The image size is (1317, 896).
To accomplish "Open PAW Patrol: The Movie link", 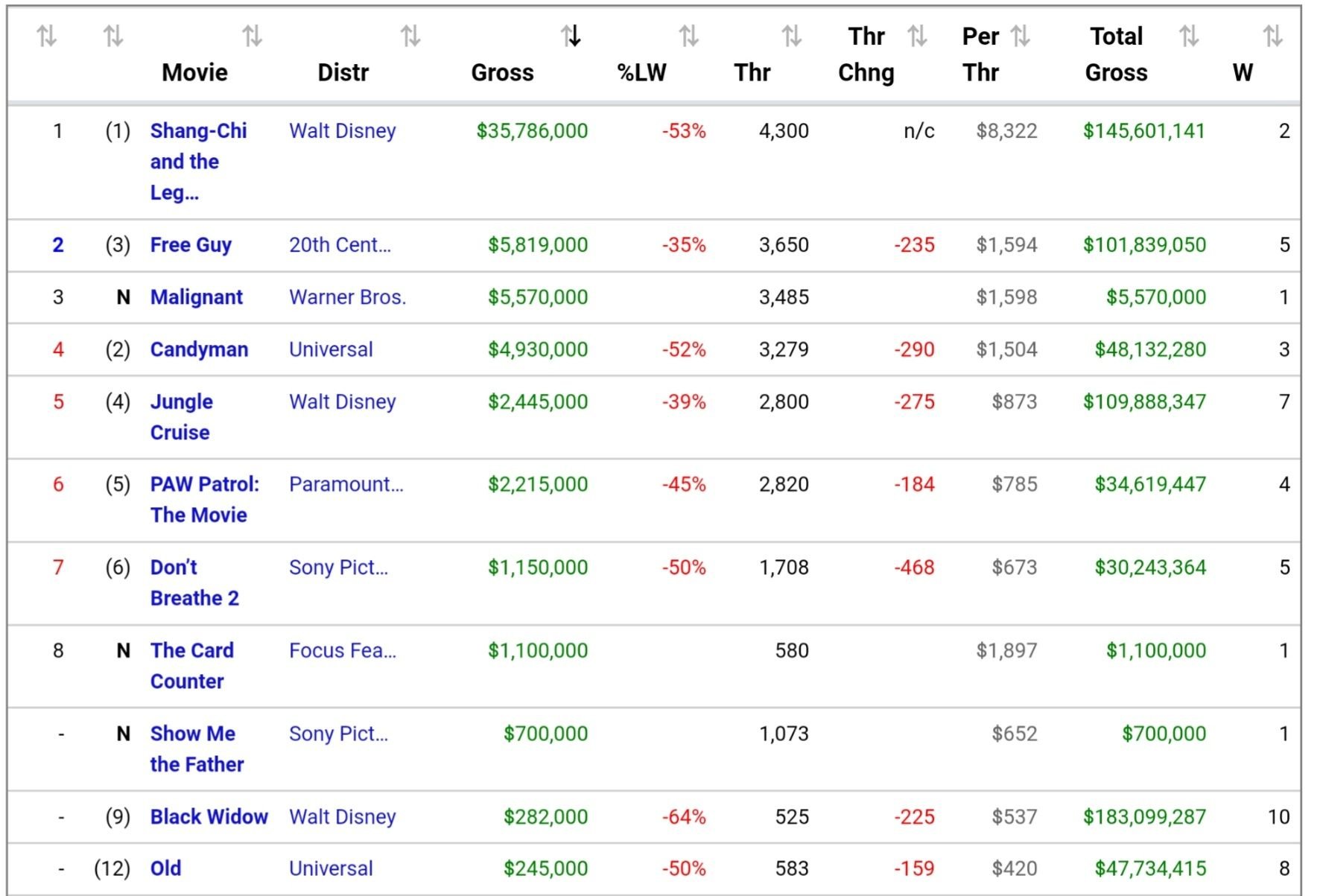I will click(x=205, y=500).
